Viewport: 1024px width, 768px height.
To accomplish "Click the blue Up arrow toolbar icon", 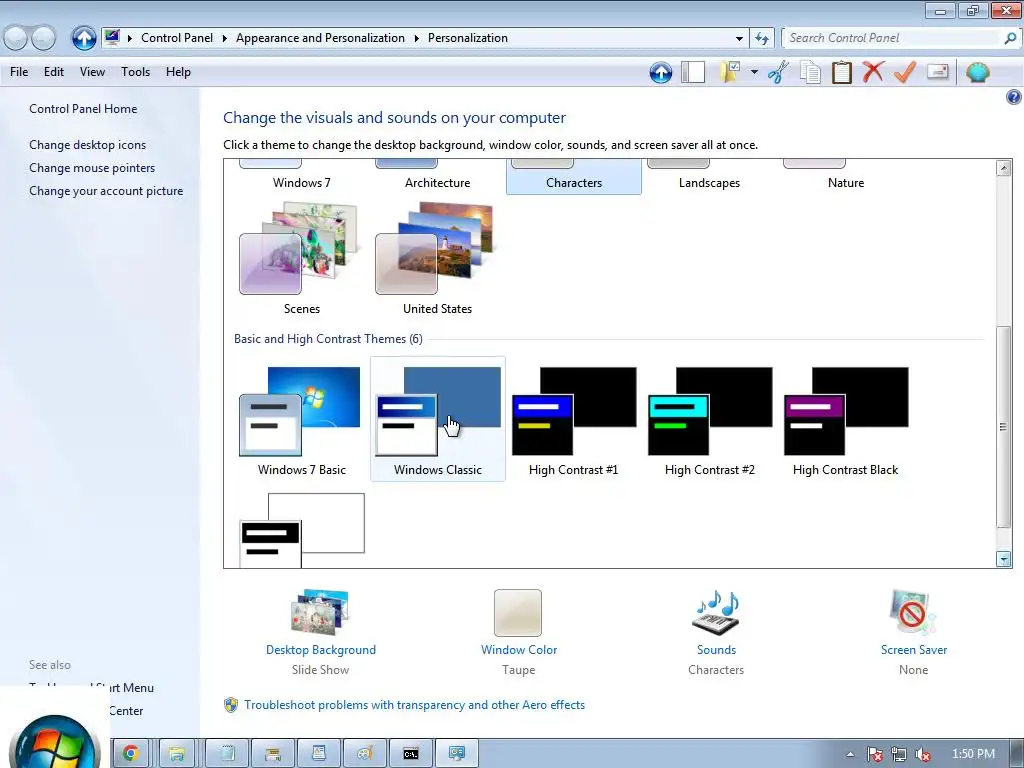I will click(x=661, y=72).
